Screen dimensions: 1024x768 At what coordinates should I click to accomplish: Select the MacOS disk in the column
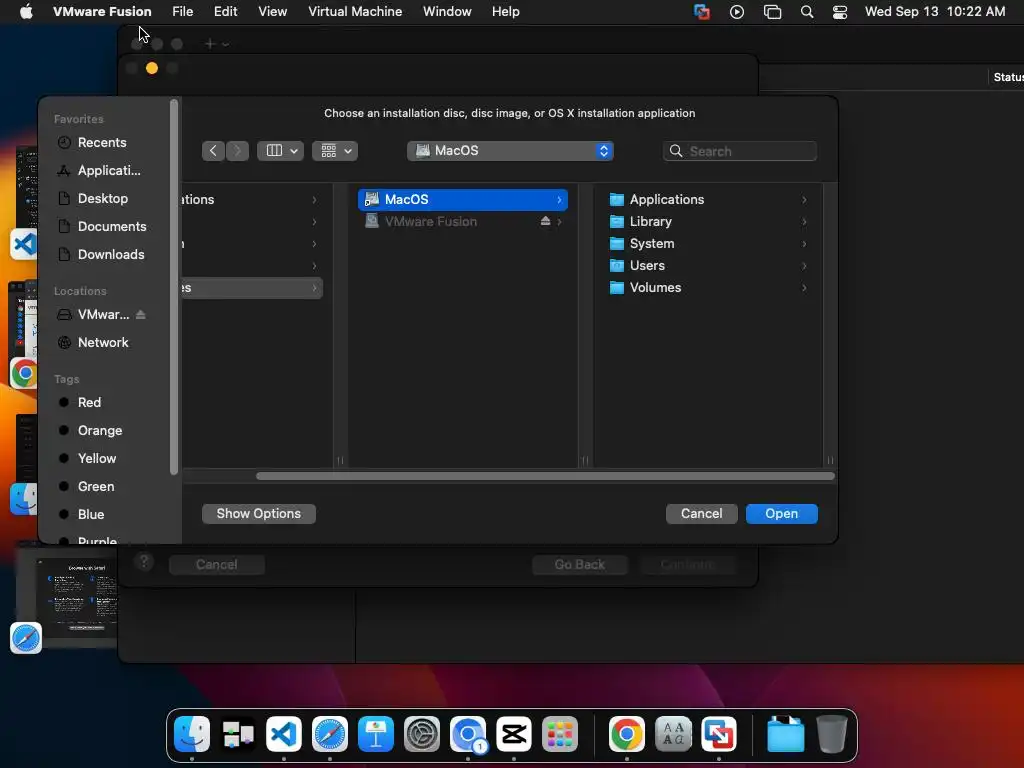click(x=463, y=200)
